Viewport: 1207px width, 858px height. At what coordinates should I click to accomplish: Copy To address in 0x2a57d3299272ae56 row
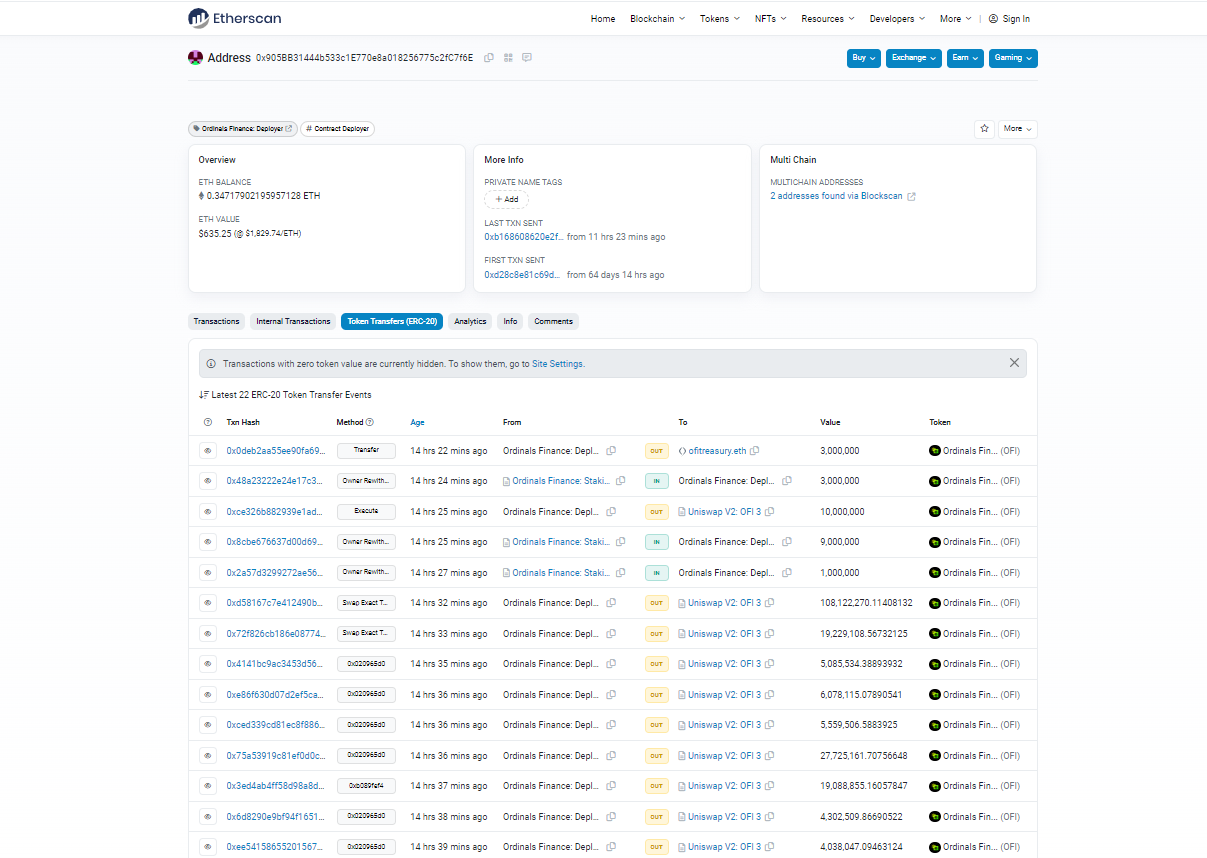click(x=787, y=573)
